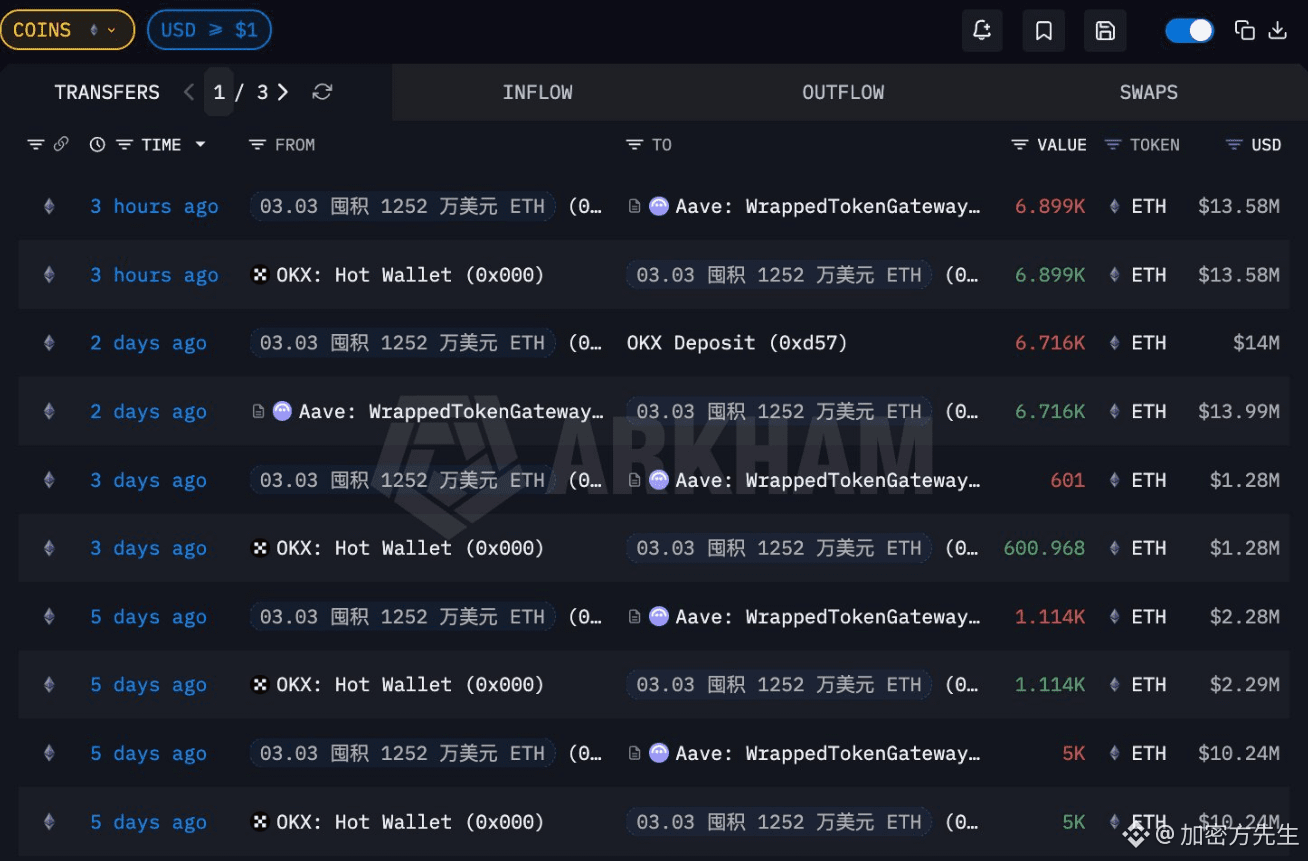Click the ETH token label in the $13.99M row
The height and width of the screenshot is (861, 1308).
[x=1149, y=411]
